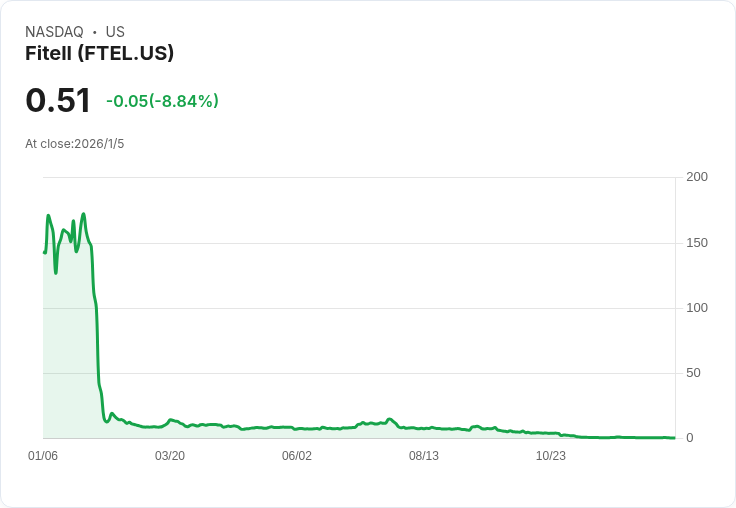Viewport: 736px width, 508px height.
Task: Click the current price 0.51
Action: (58, 100)
